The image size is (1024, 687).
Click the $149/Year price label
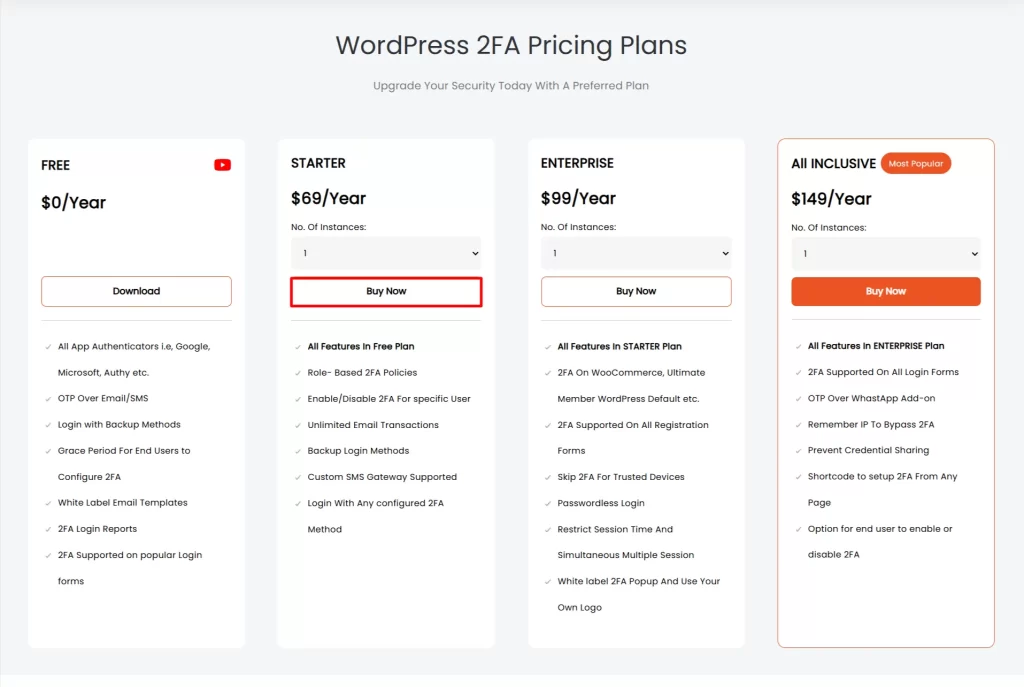(831, 198)
